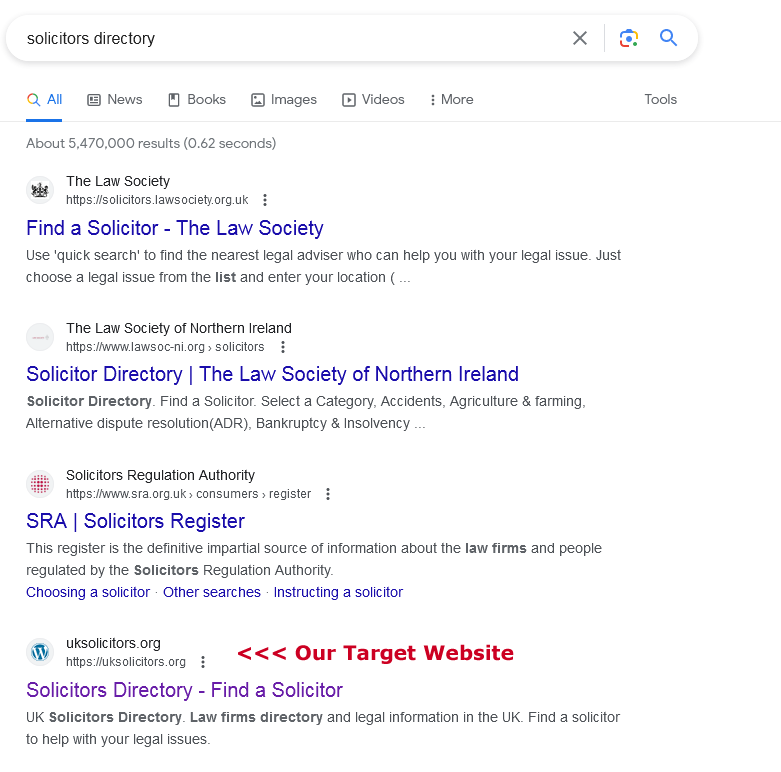The width and height of the screenshot is (781, 772).
Task: Open Google Lens camera search icon
Action: tap(629, 38)
